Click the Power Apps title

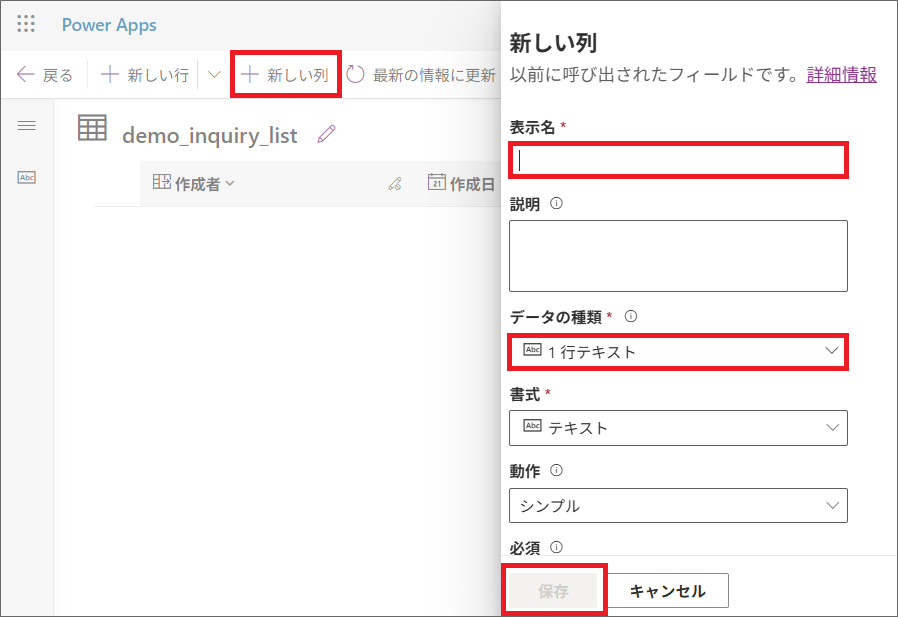tap(109, 25)
